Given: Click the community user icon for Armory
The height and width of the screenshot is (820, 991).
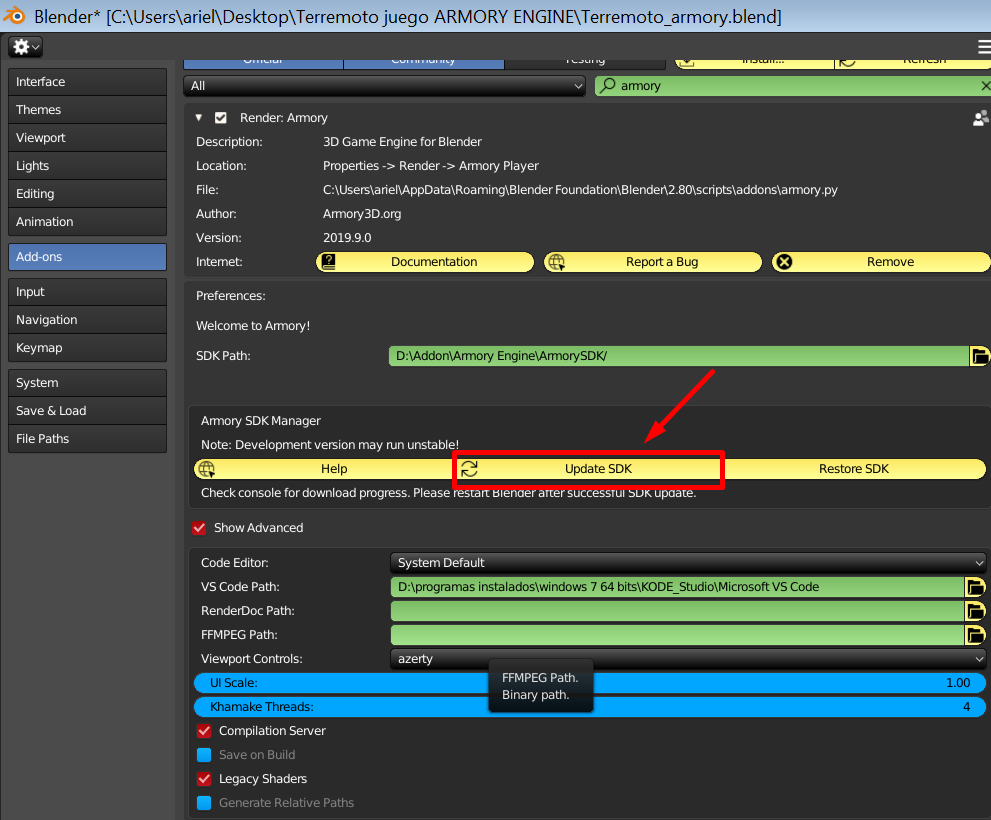Looking at the screenshot, I should click(x=980, y=118).
